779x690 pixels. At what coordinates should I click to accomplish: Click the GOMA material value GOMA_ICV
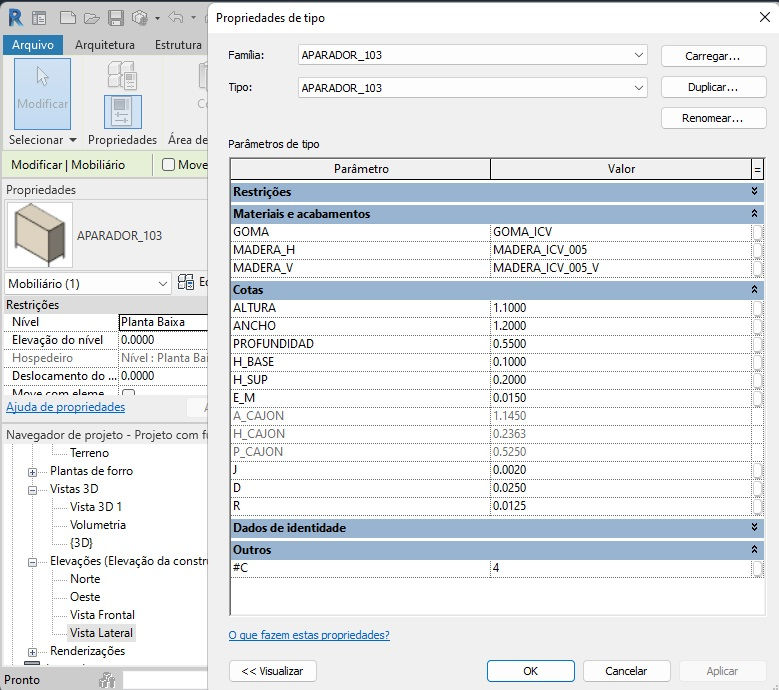(621, 231)
